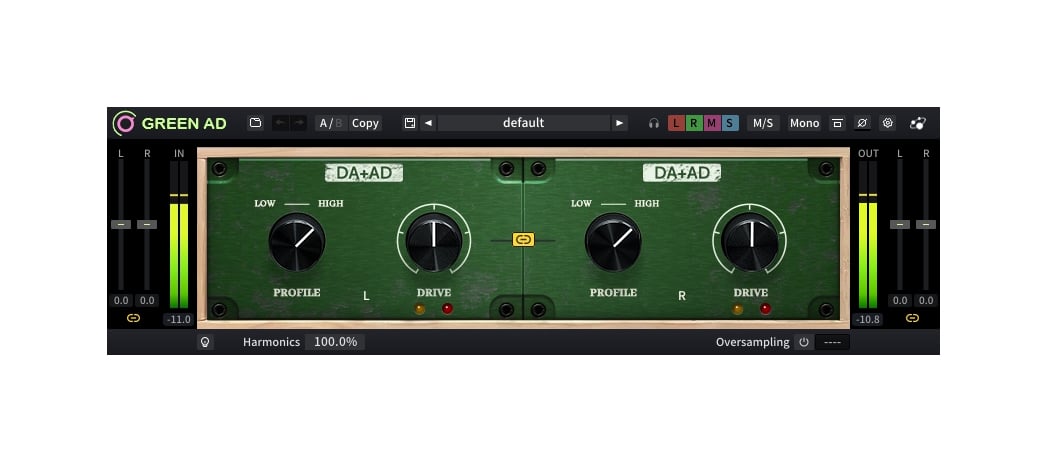Image resolution: width=1047 pixels, height=462 pixels.
Task: Click the Harmonics 100.0% value field
Action: coord(335,342)
